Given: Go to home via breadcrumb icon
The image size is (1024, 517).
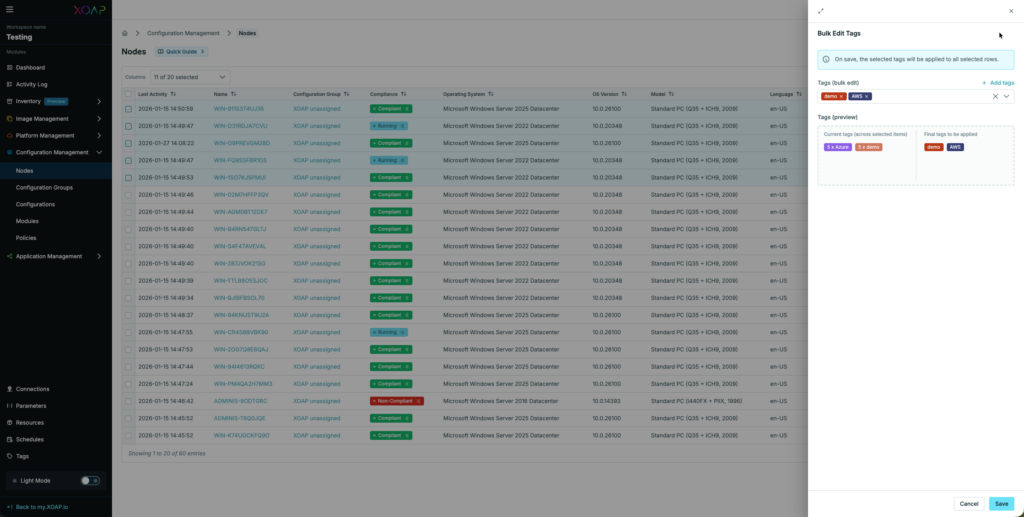Looking at the screenshot, I should 124,33.
